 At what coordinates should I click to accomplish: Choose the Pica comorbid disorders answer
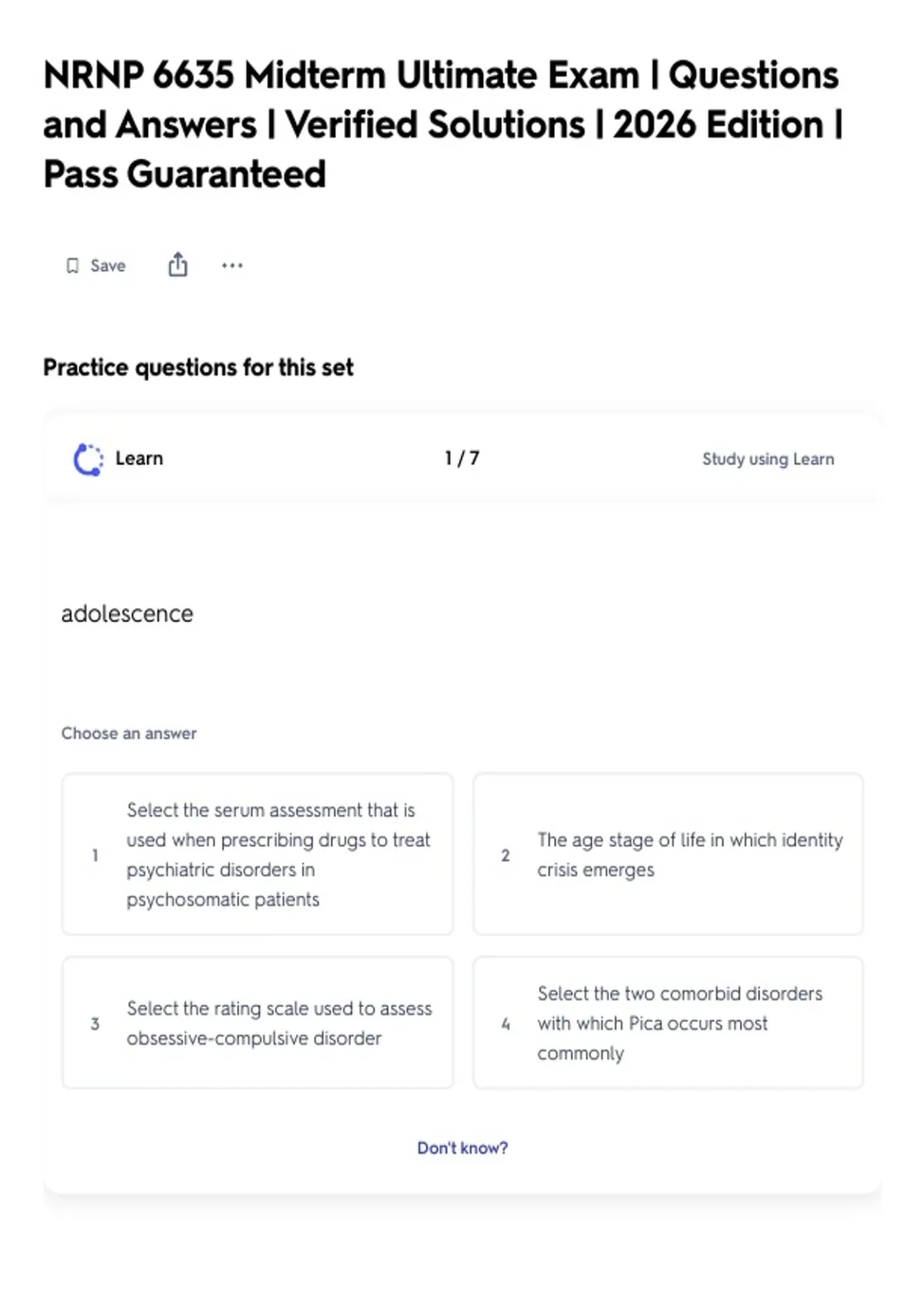point(668,1023)
